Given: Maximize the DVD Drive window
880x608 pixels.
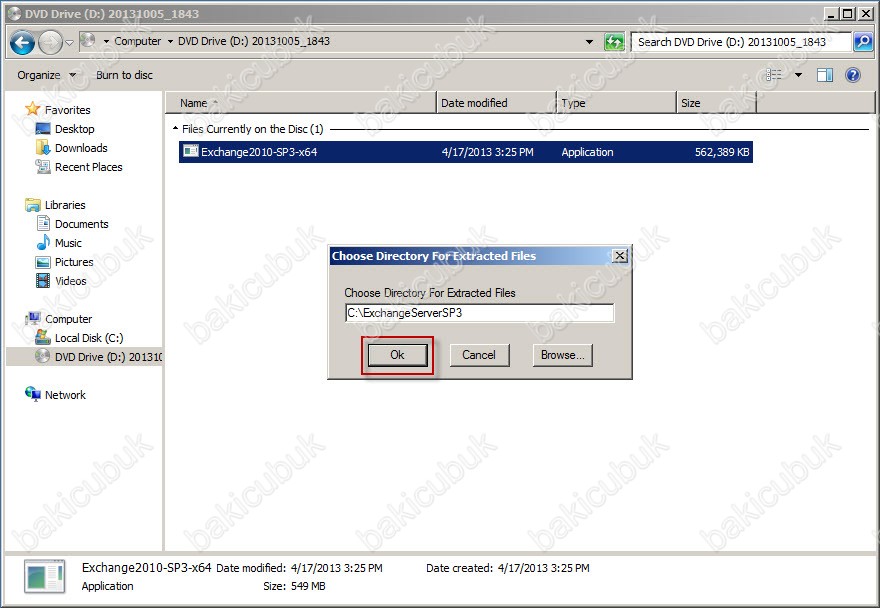Looking at the screenshot, I should coord(848,13).
